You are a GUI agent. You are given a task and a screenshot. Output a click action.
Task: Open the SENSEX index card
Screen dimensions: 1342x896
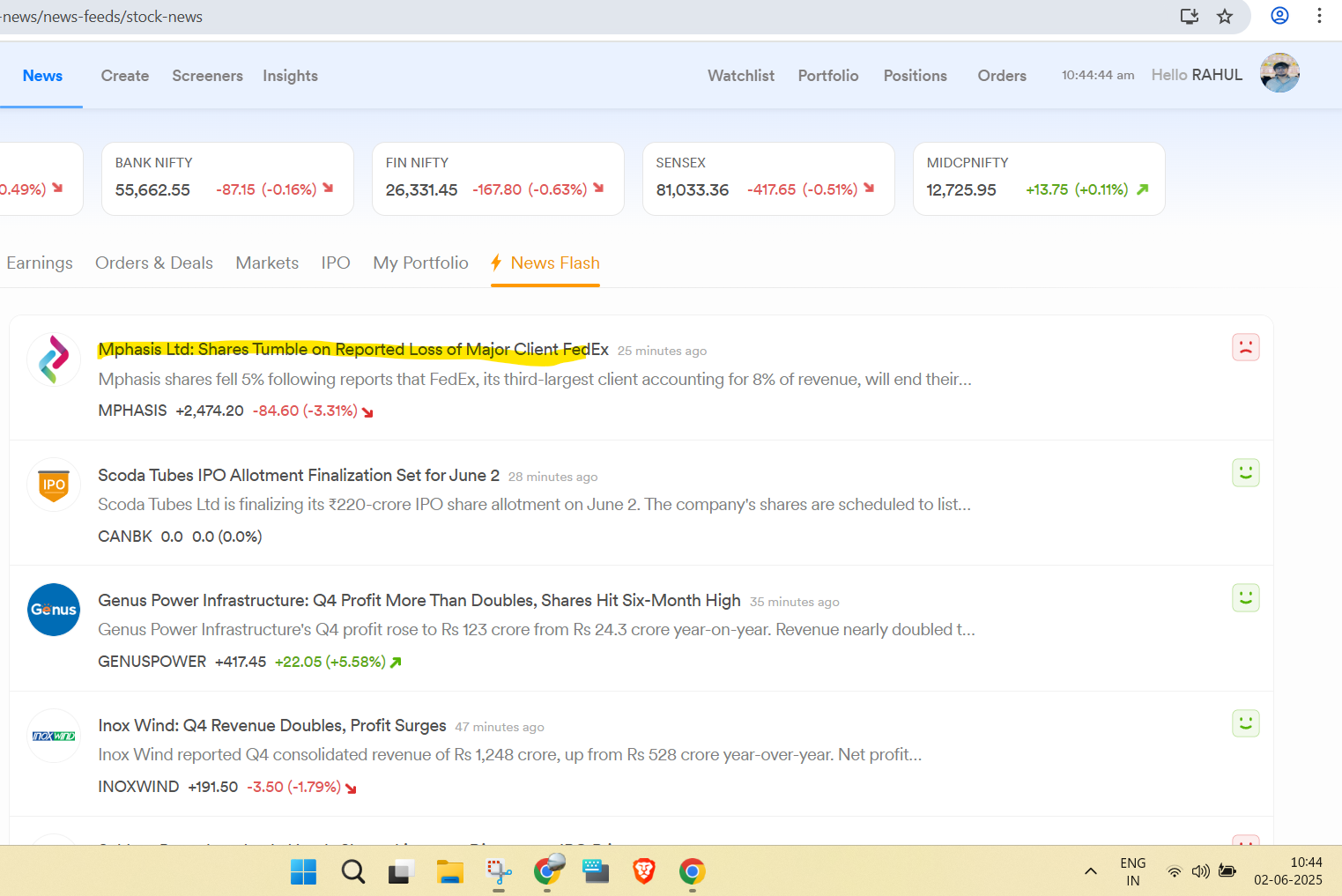pyautogui.click(x=768, y=179)
